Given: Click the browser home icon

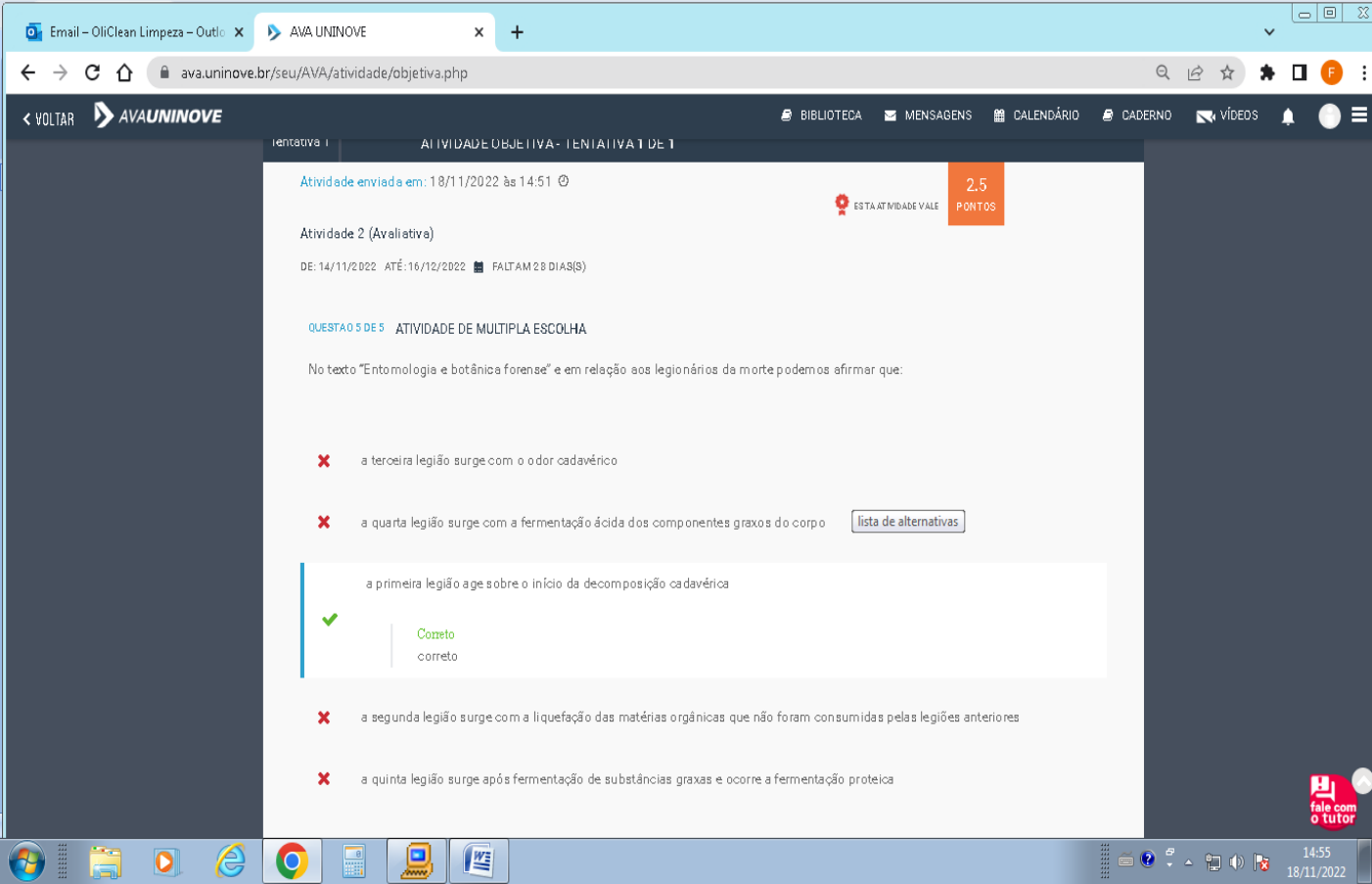Looking at the screenshot, I should (124, 72).
